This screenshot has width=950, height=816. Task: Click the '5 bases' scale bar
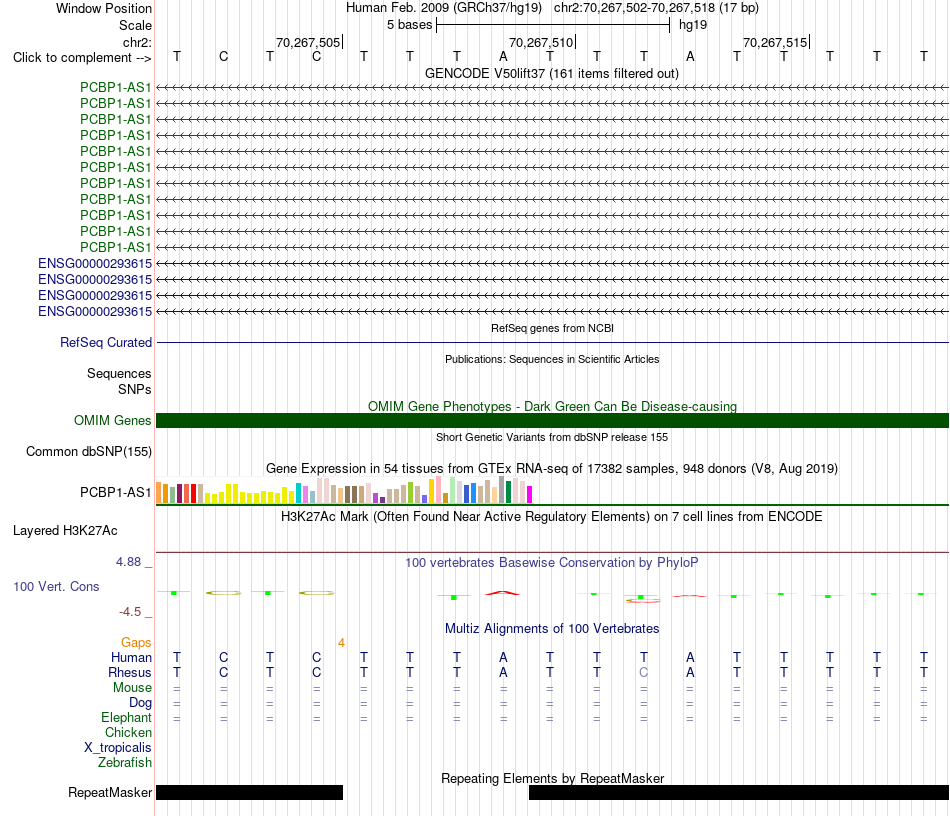tap(553, 25)
